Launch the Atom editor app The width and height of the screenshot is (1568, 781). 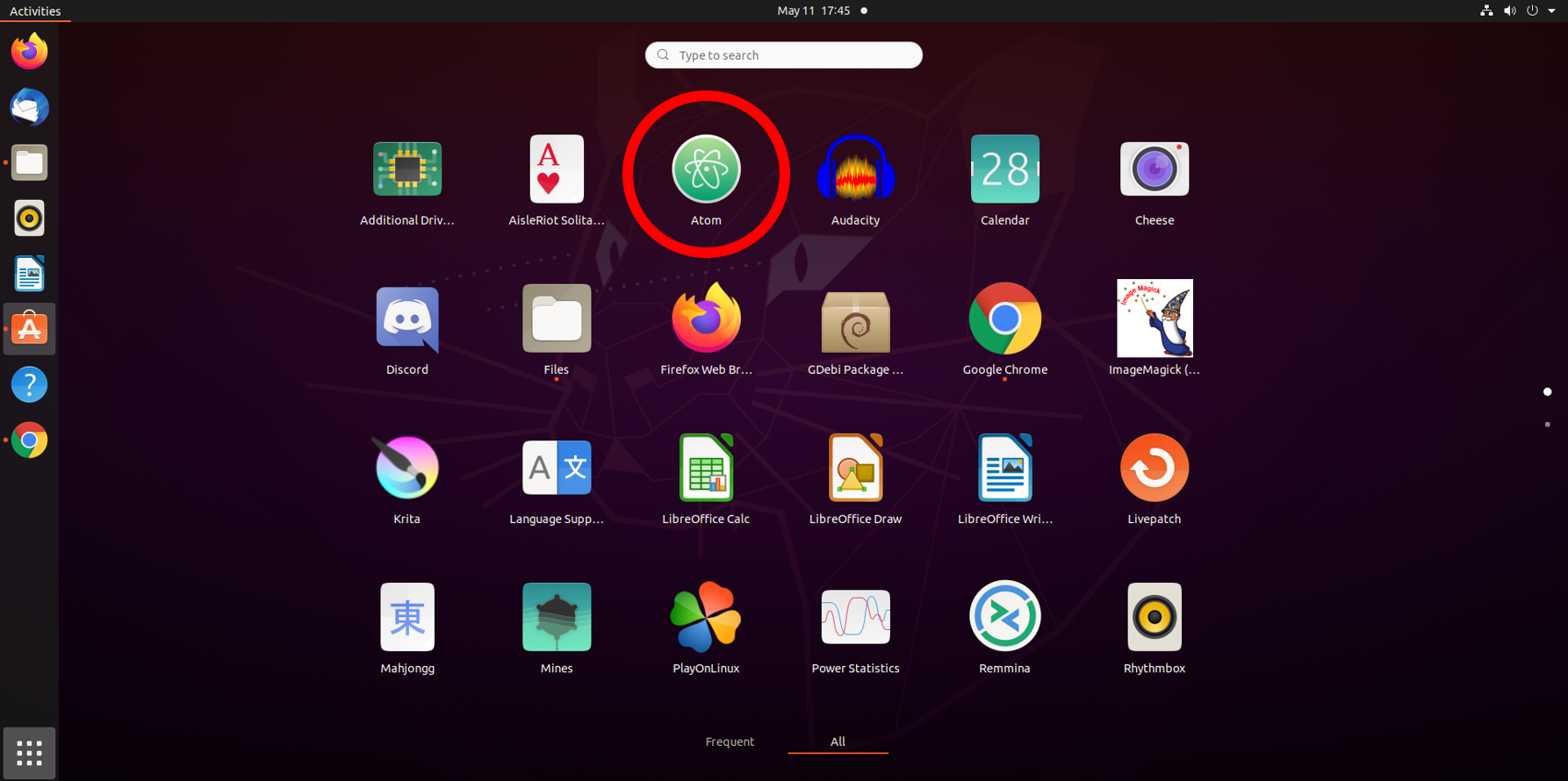[706, 170]
